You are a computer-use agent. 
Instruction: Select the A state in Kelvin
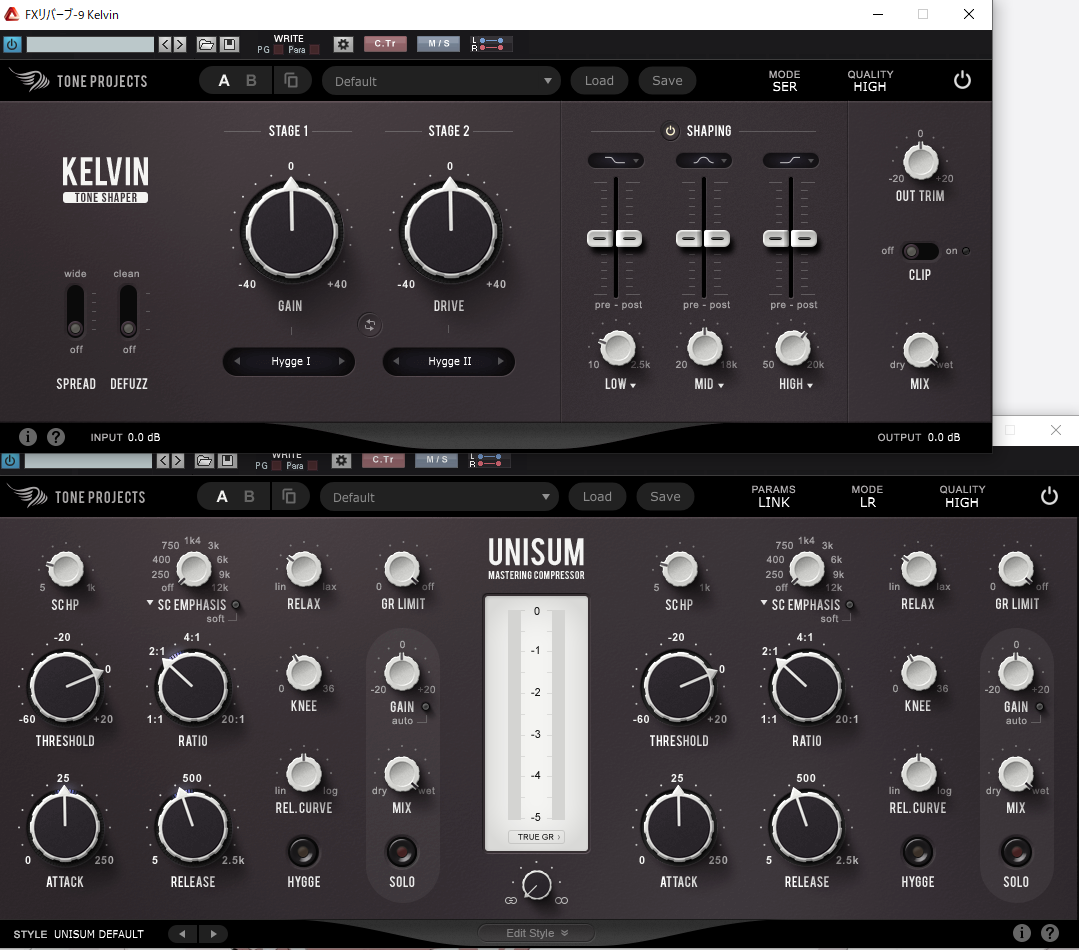pyautogui.click(x=224, y=81)
